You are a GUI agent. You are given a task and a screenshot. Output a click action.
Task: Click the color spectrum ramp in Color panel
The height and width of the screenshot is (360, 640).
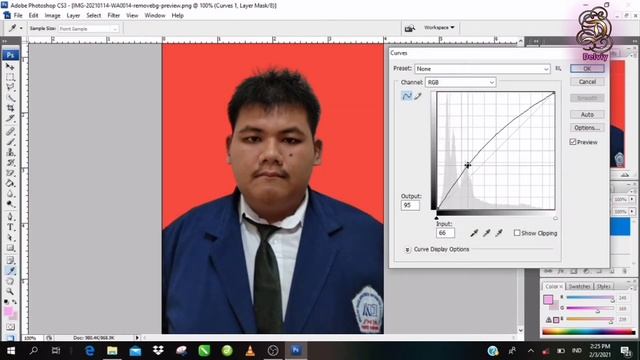coord(588,332)
